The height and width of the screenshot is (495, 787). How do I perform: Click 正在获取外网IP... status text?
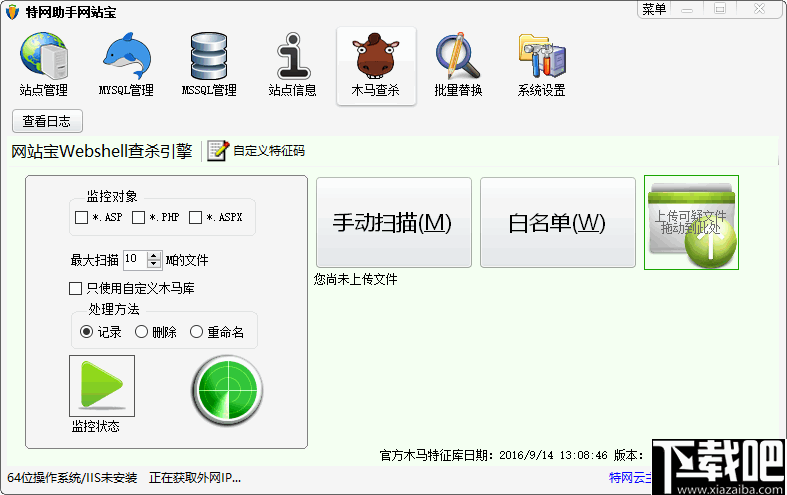pyautogui.click(x=195, y=477)
